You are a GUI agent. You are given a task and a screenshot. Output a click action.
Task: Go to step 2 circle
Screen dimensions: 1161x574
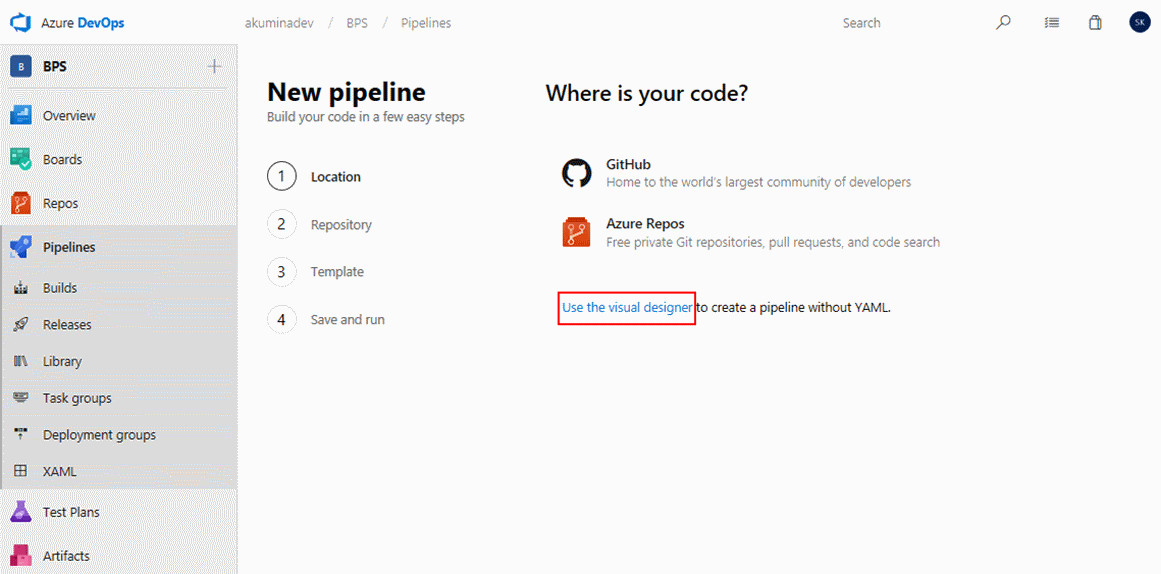coord(281,224)
